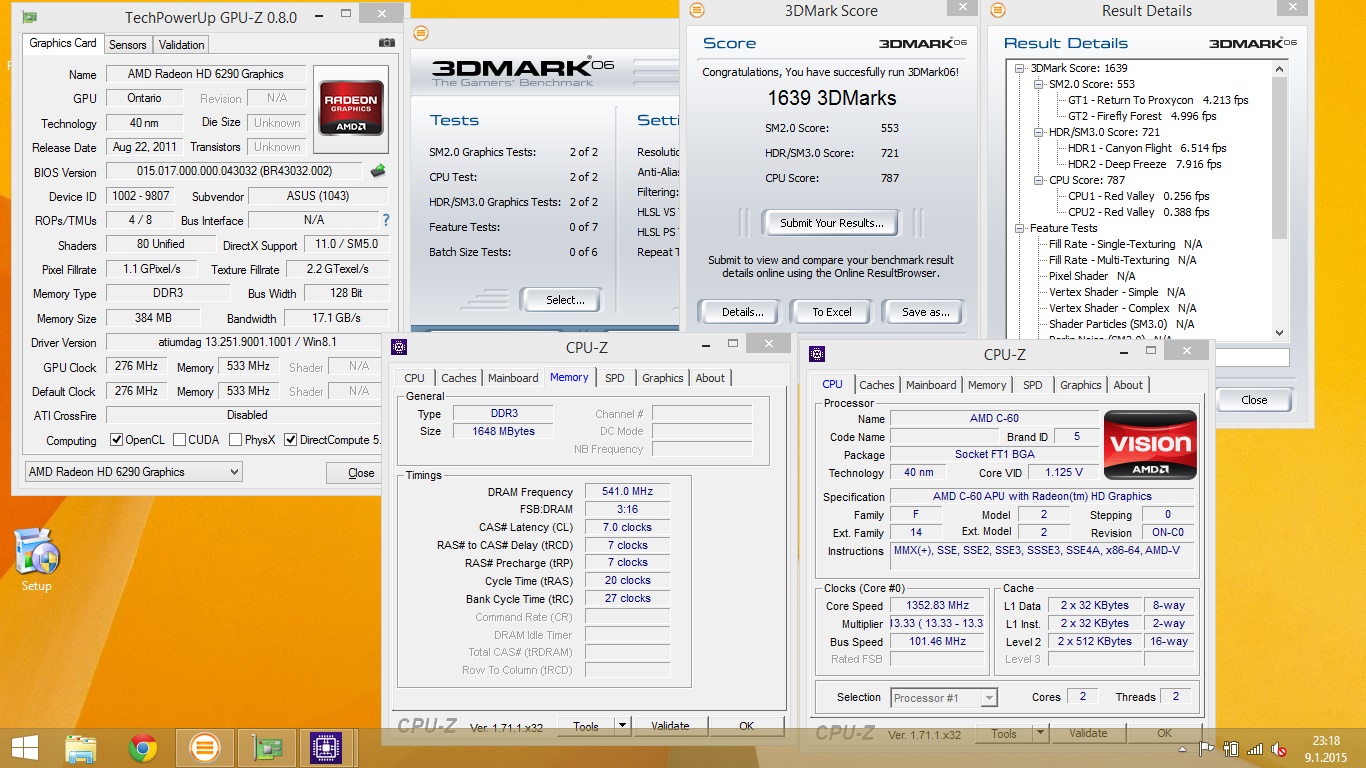Click the DRAM Frequency 541.0 MHz value
The image size is (1366, 768).
pos(627,492)
